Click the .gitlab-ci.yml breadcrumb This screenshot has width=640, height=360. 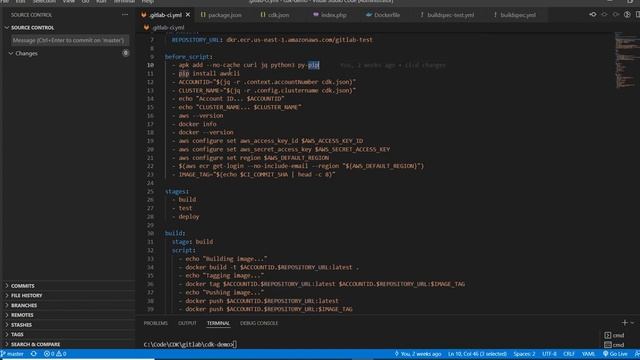coord(164,28)
